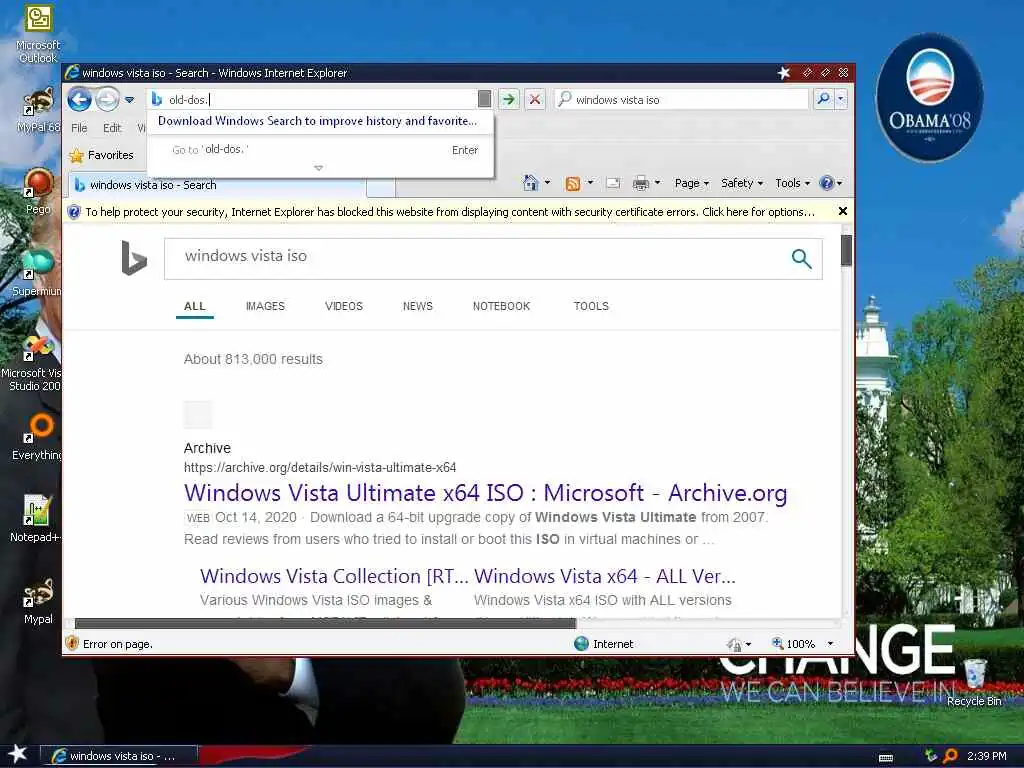Image resolution: width=1024 pixels, height=768 pixels.
Task: Open the Notepad++ desktop icon
Action: (36, 519)
